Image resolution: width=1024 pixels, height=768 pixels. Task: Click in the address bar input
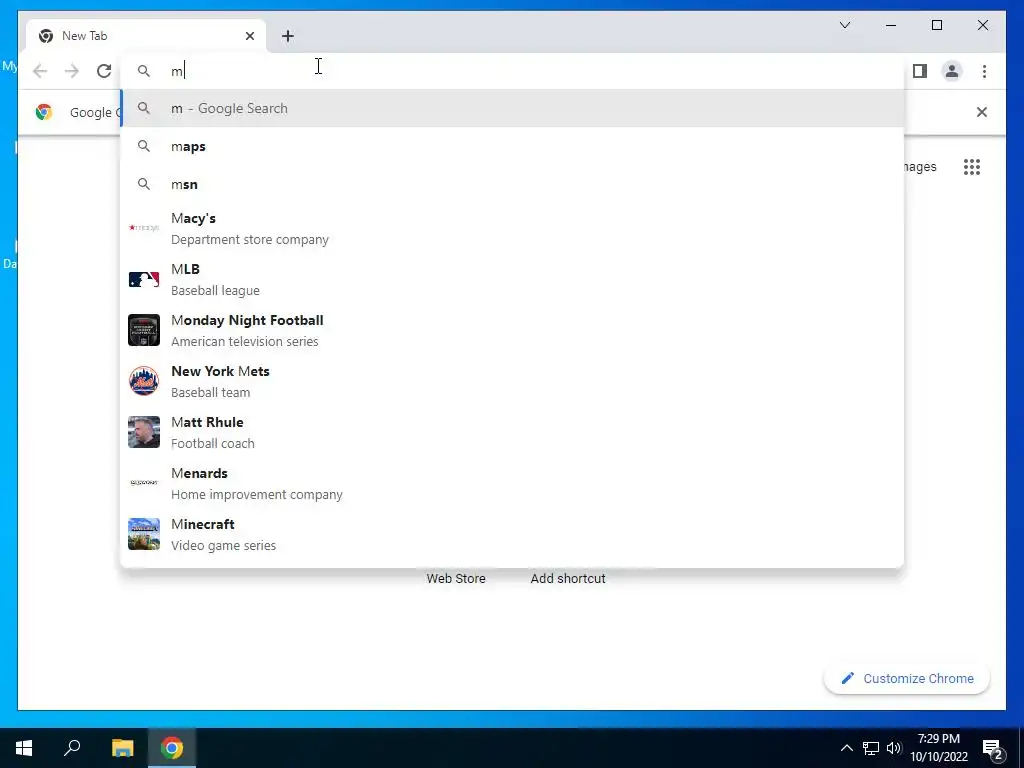tap(513, 71)
